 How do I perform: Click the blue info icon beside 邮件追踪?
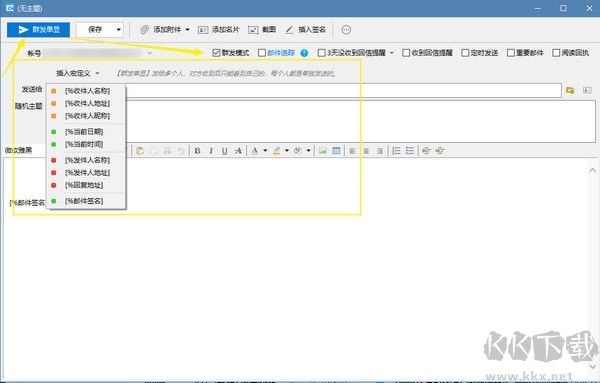click(304, 53)
